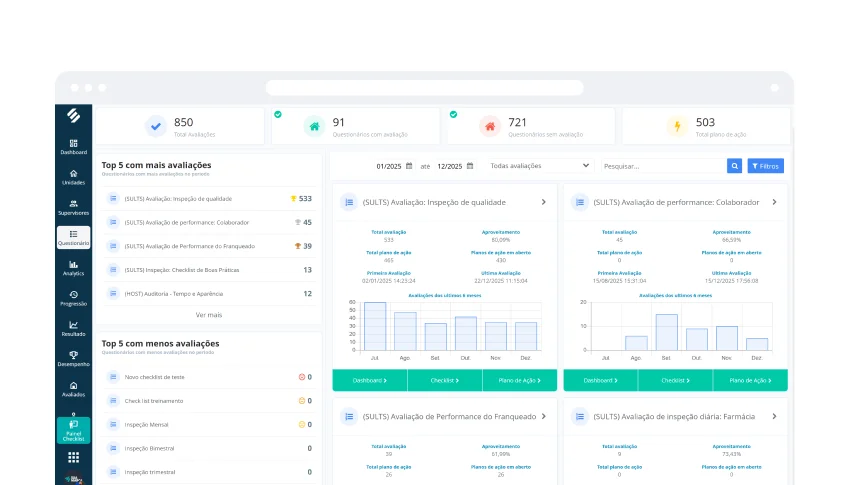Open the apps grid icon in sidebar

coord(73,457)
